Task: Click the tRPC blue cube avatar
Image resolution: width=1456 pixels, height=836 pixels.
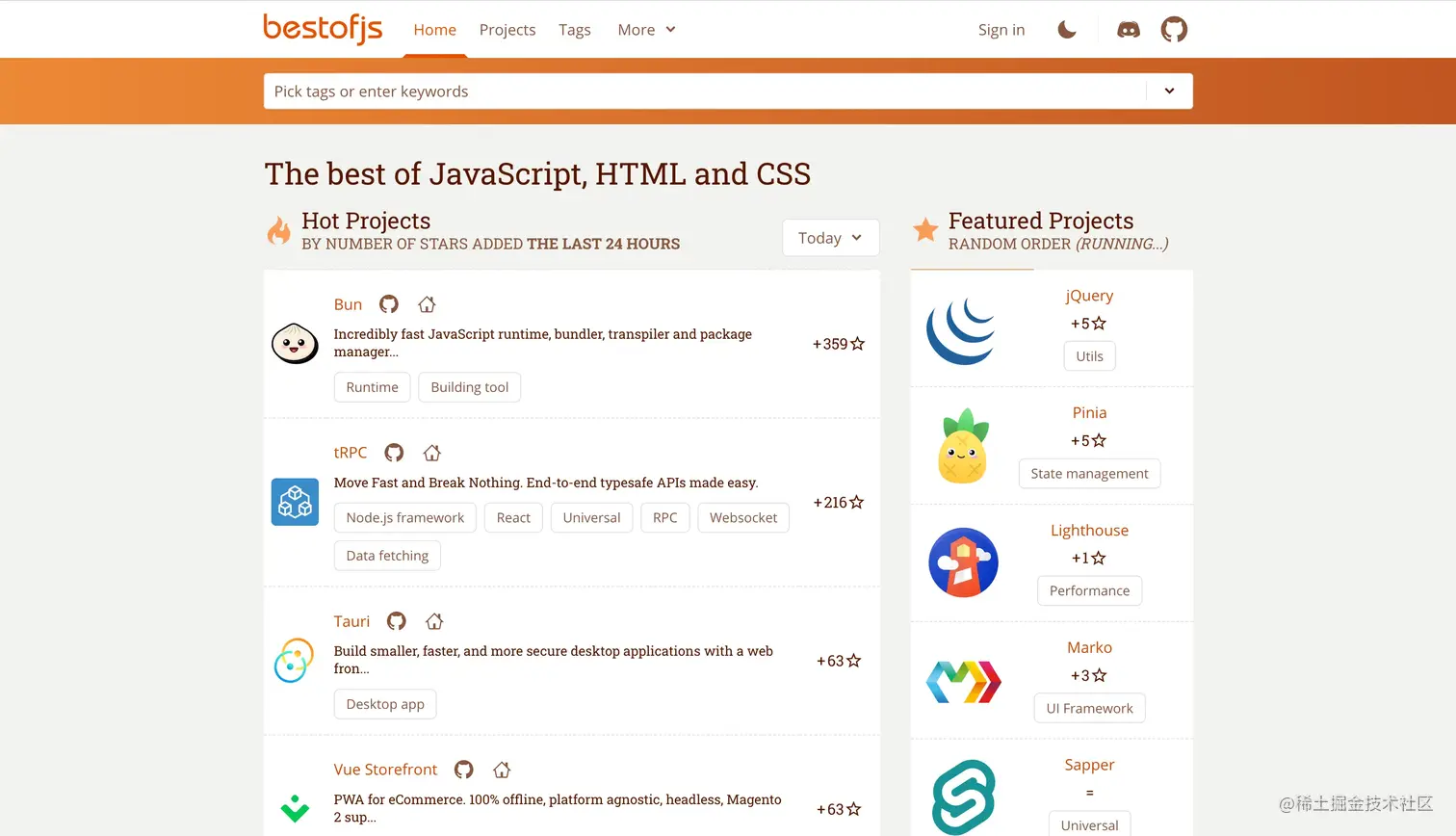Action: coord(295,502)
